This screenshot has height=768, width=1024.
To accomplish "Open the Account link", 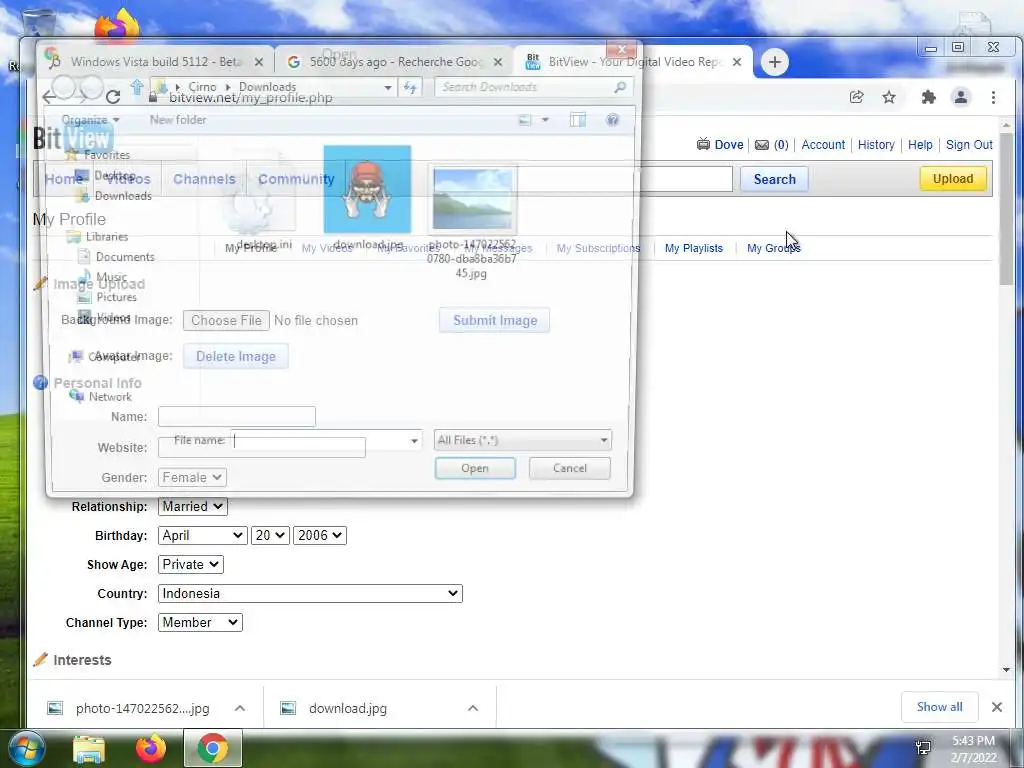I will pos(823,145).
